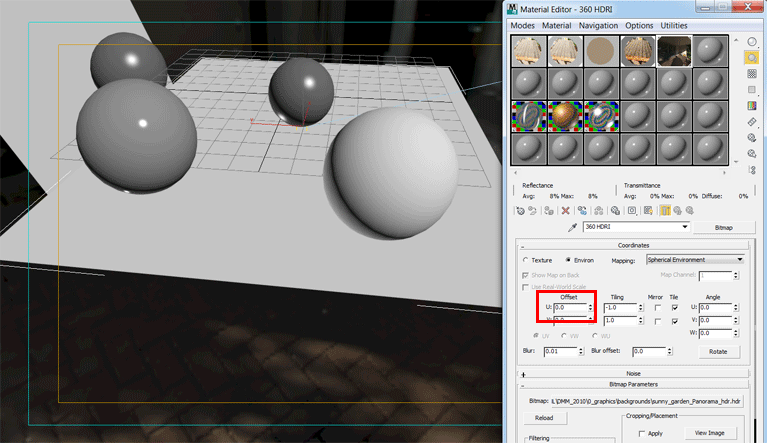Click the Make Preview icon
The width and height of the screenshot is (767, 443).
pyautogui.click(x=752, y=122)
